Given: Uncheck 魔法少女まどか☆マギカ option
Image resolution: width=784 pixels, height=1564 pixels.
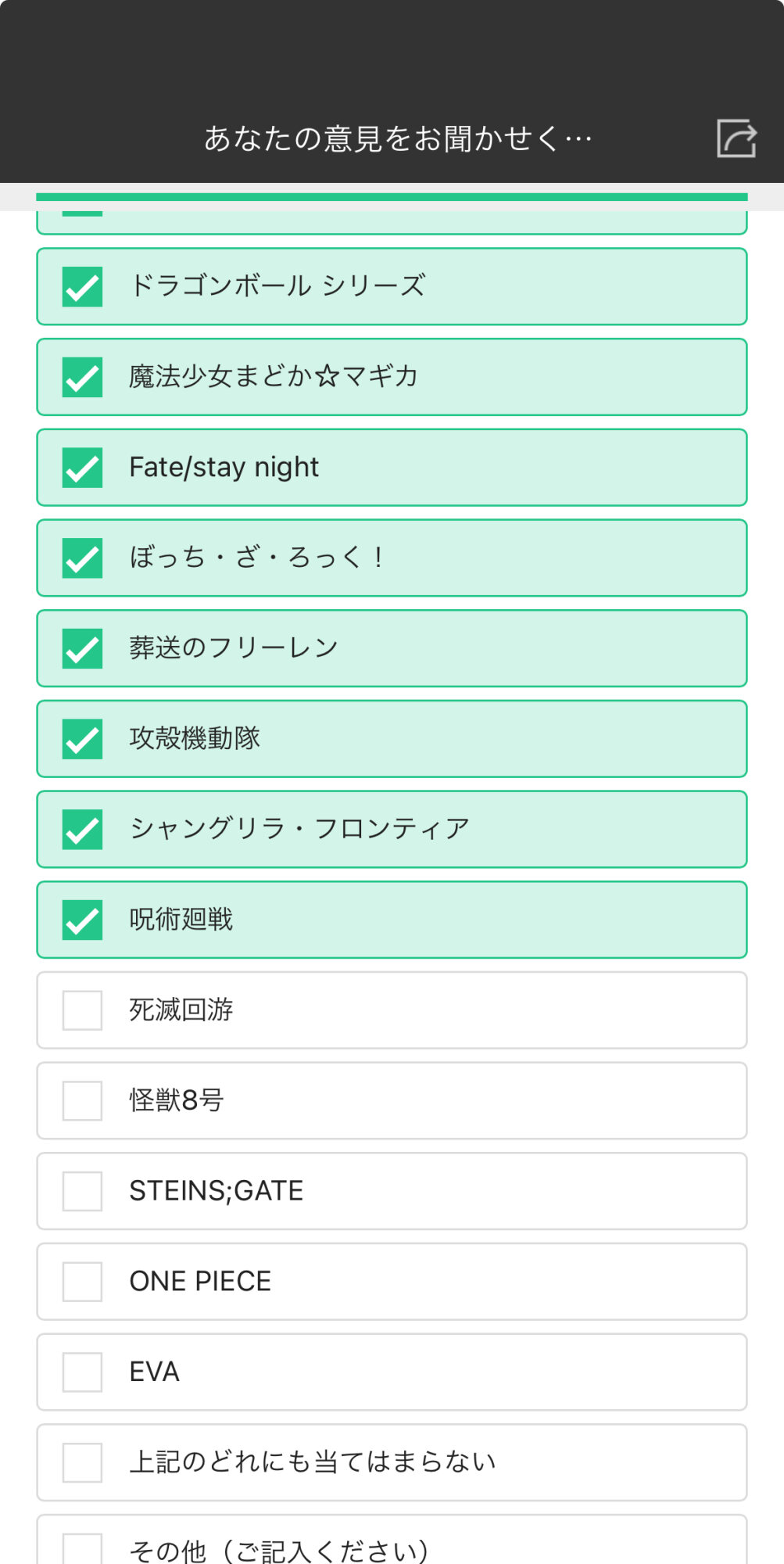Looking at the screenshot, I should click(x=82, y=377).
